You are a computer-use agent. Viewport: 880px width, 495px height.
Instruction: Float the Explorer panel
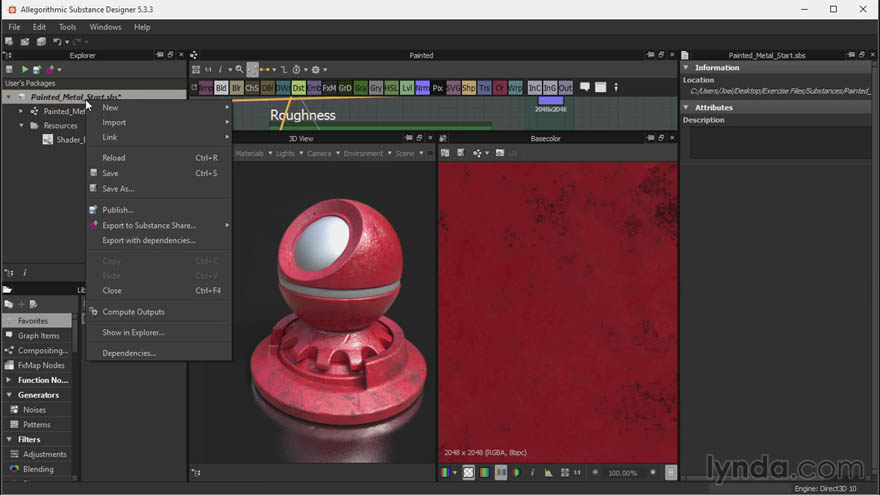(x=170, y=55)
